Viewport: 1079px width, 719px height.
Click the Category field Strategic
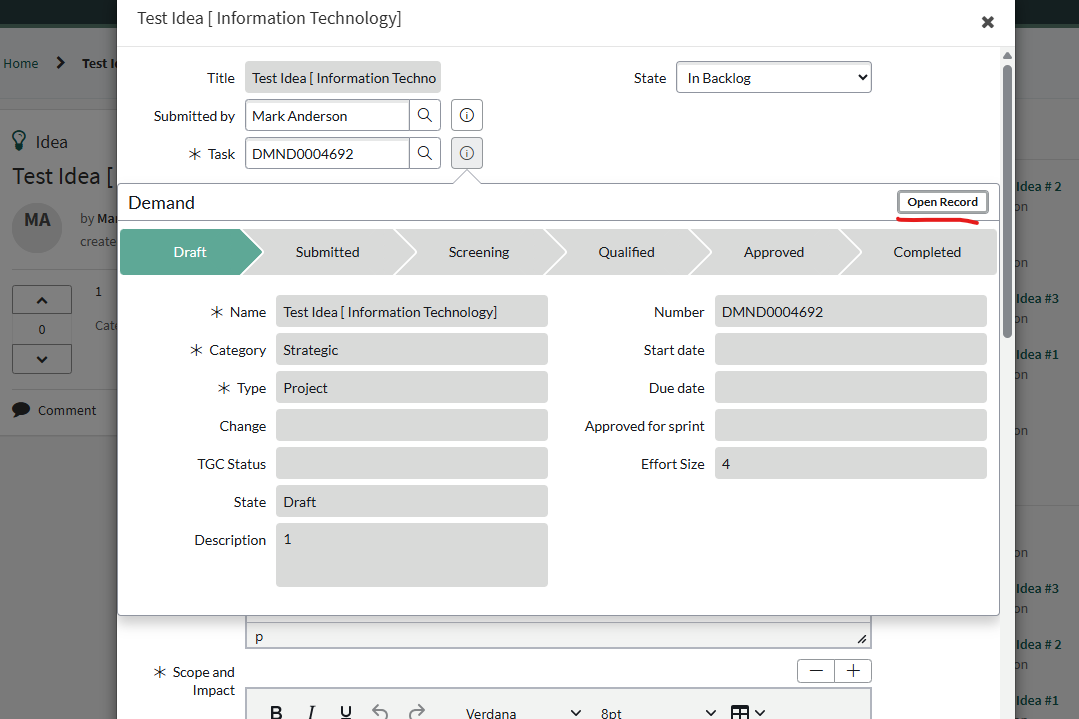pyautogui.click(x=412, y=350)
